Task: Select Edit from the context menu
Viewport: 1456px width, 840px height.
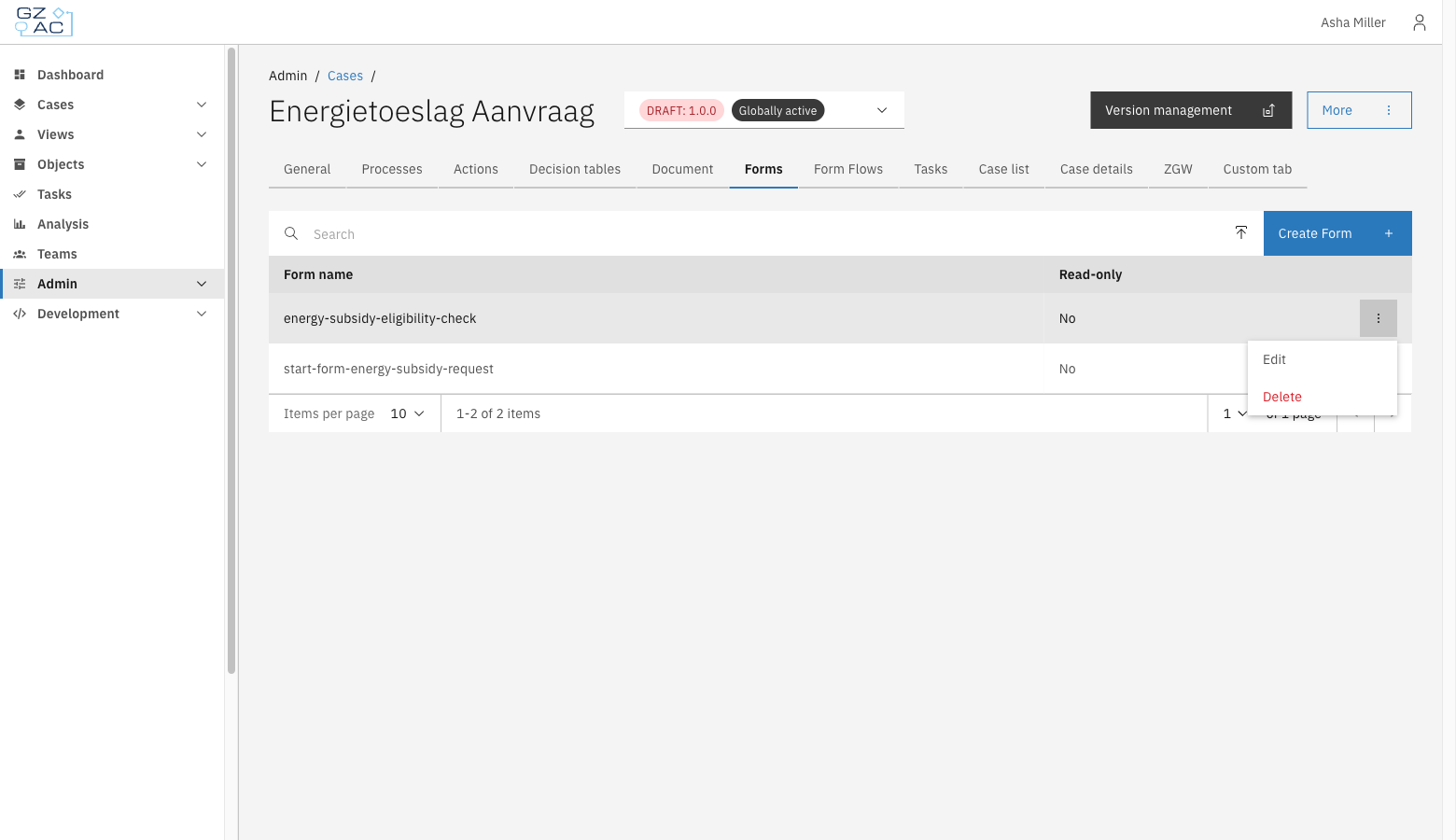Action: click(x=1323, y=359)
